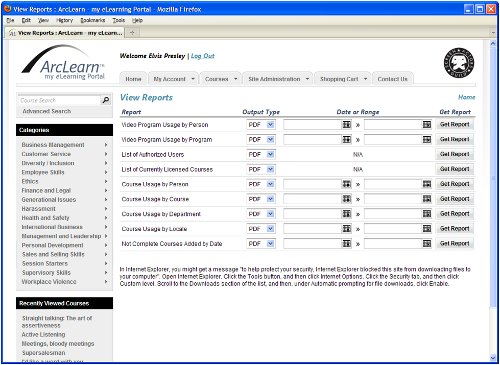Open the My Account navigation tab

(173, 79)
